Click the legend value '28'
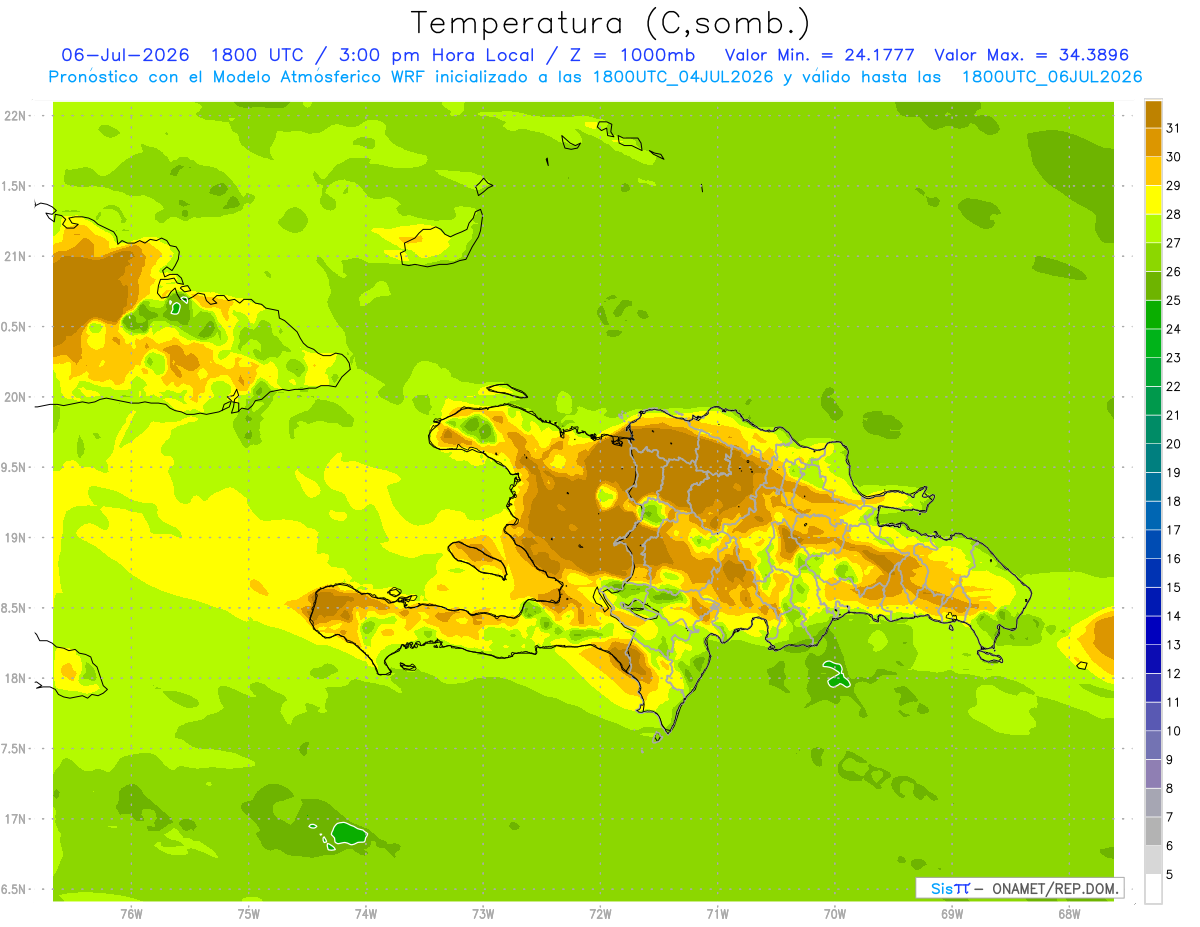Viewport: 1200px width, 927px height. [x=1173, y=214]
